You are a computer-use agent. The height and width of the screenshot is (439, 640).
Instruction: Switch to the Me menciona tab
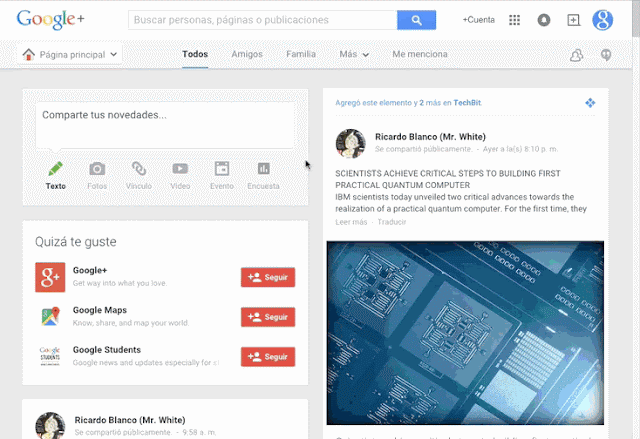click(420, 54)
